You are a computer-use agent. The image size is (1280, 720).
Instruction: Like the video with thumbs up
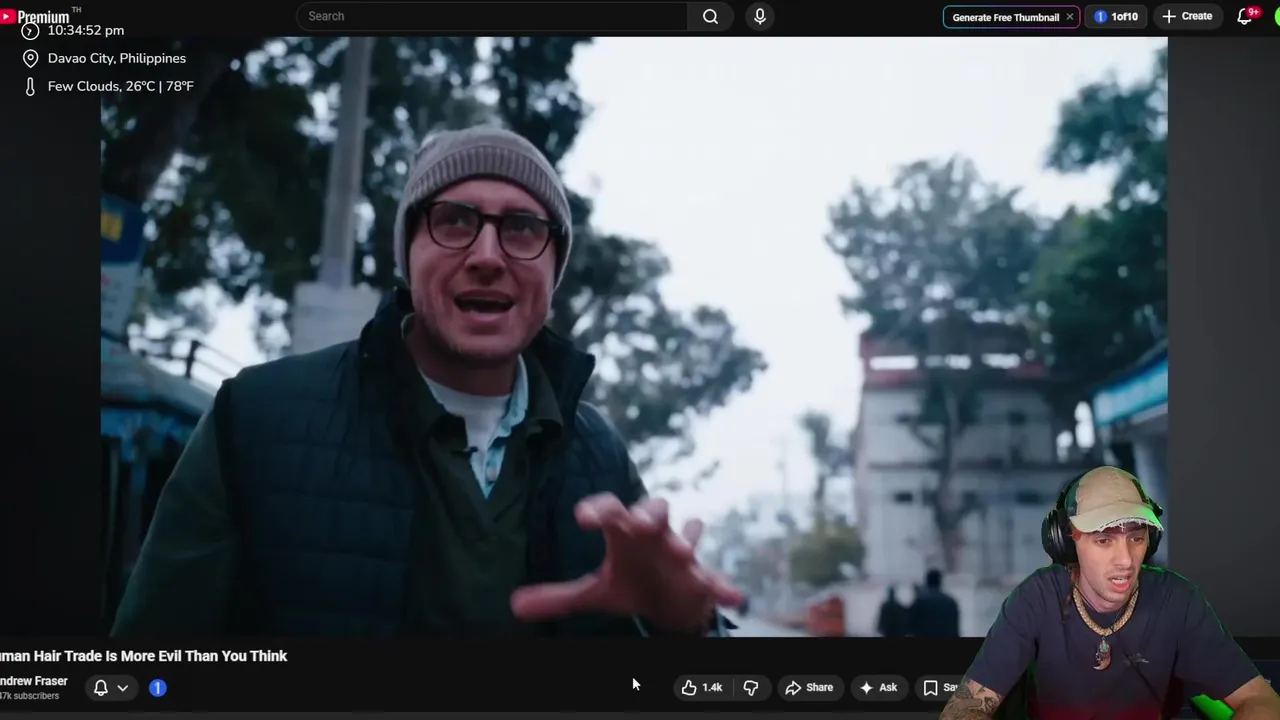click(x=702, y=687)
